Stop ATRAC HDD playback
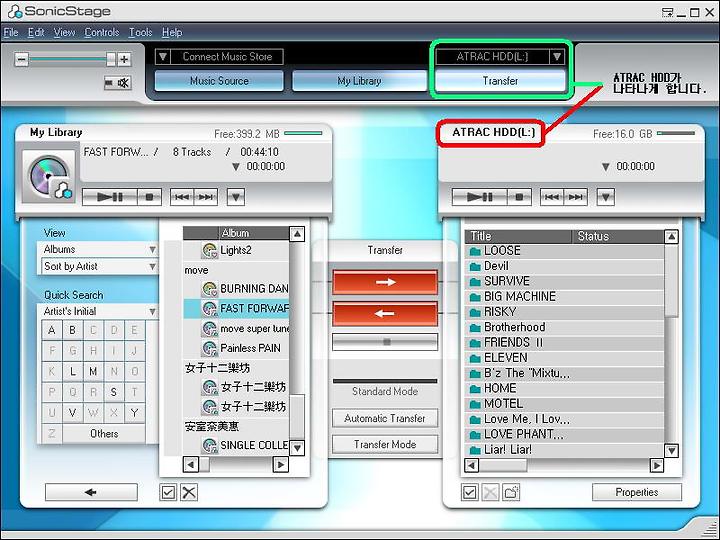The height and width of the screenshot is (540, 720). (519, 197)
